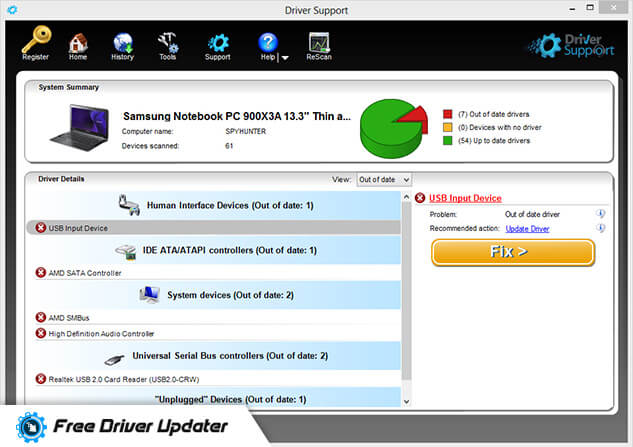
Task: Collapse the Universal Serial Bus controllers group header
Action: (x=214, y=356)
